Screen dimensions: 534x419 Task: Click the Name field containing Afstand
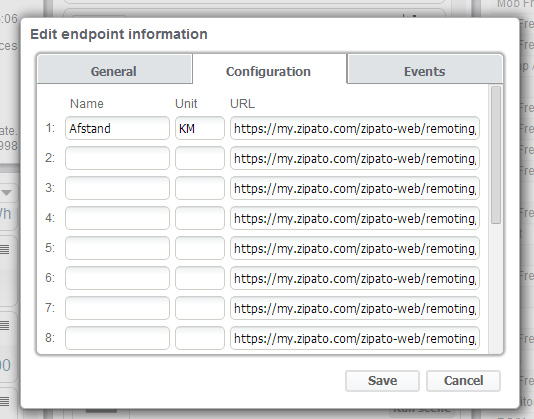(x=117, y=128)
